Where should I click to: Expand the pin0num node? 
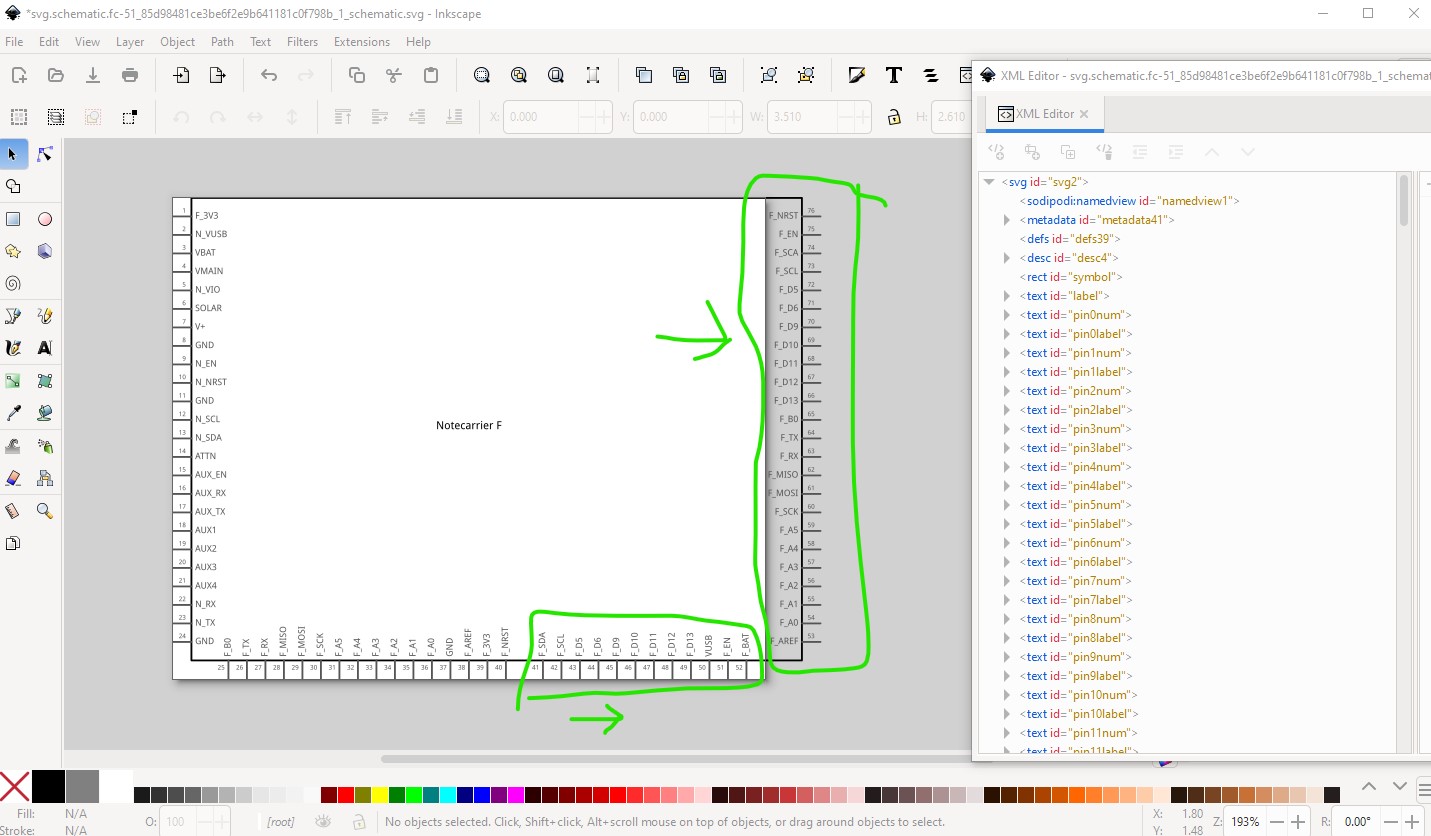[x=1007, y=315]
